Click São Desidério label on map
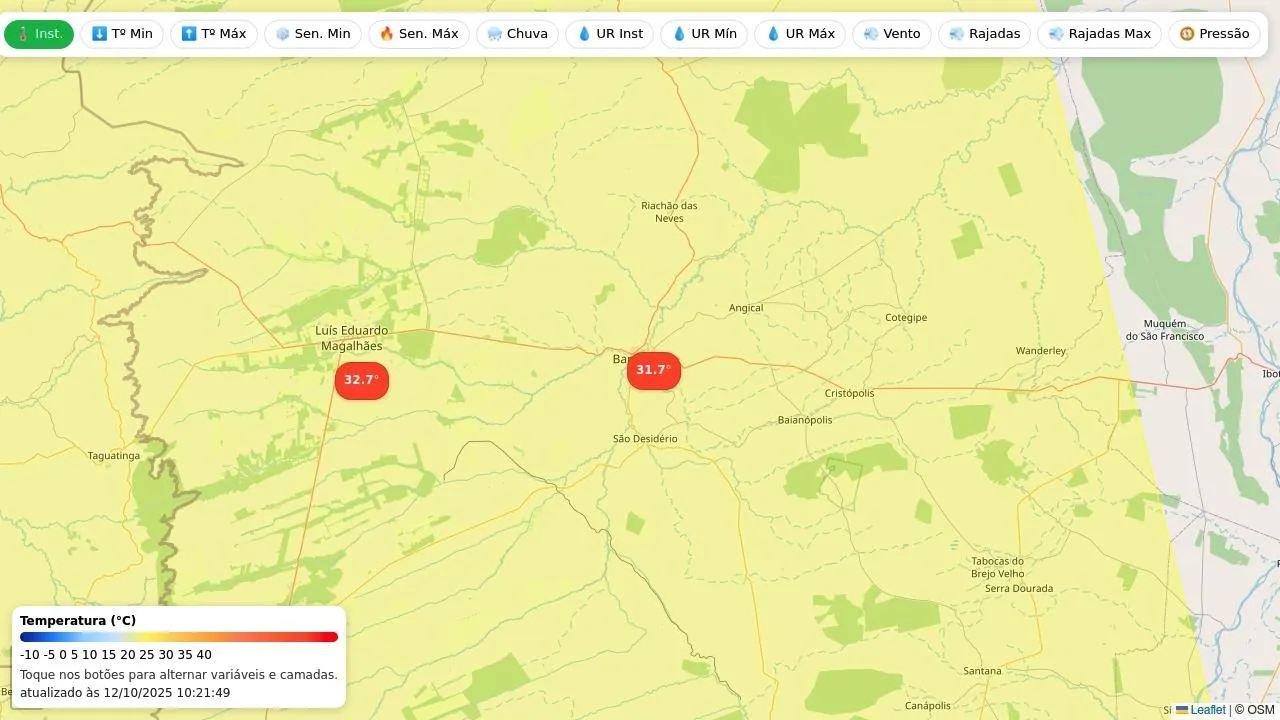1280x720 pixels. pyautogui.click(x=645, y=439)
